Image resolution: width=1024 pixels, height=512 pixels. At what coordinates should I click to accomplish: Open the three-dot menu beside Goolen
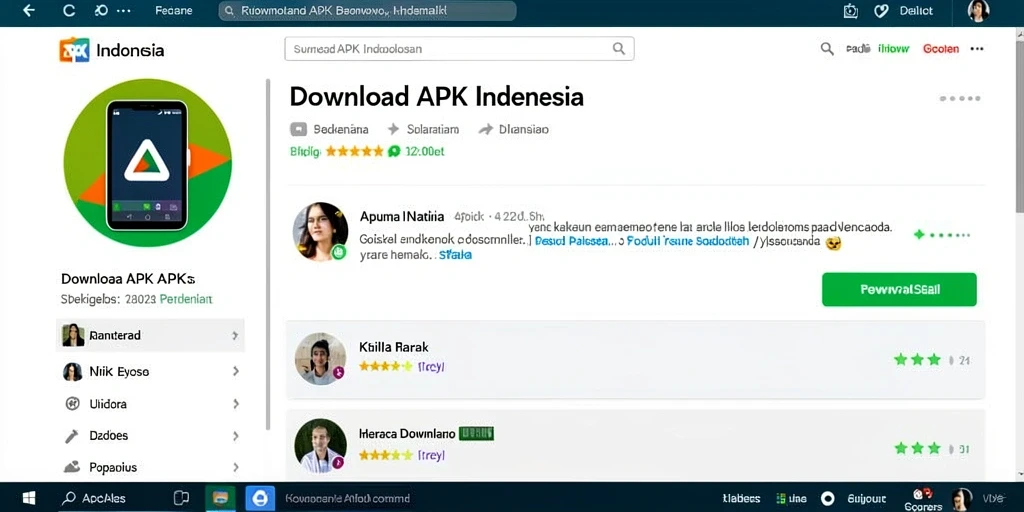click(977, 48)
